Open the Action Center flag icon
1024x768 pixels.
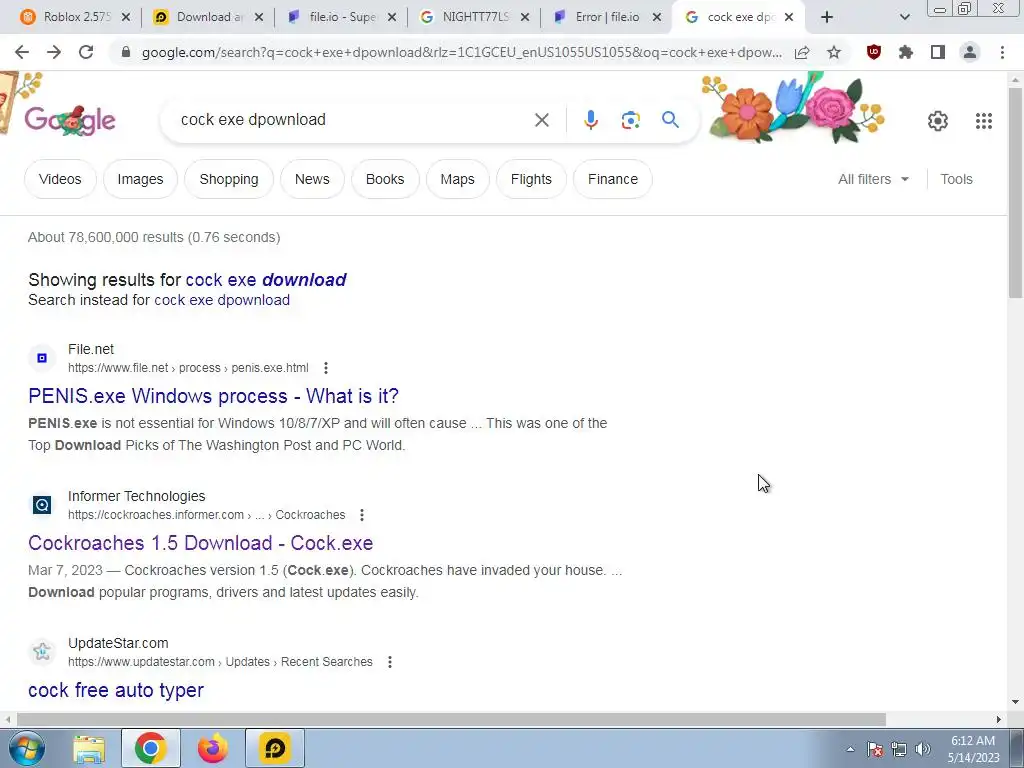pyautogui.click(x=875, y=750)
